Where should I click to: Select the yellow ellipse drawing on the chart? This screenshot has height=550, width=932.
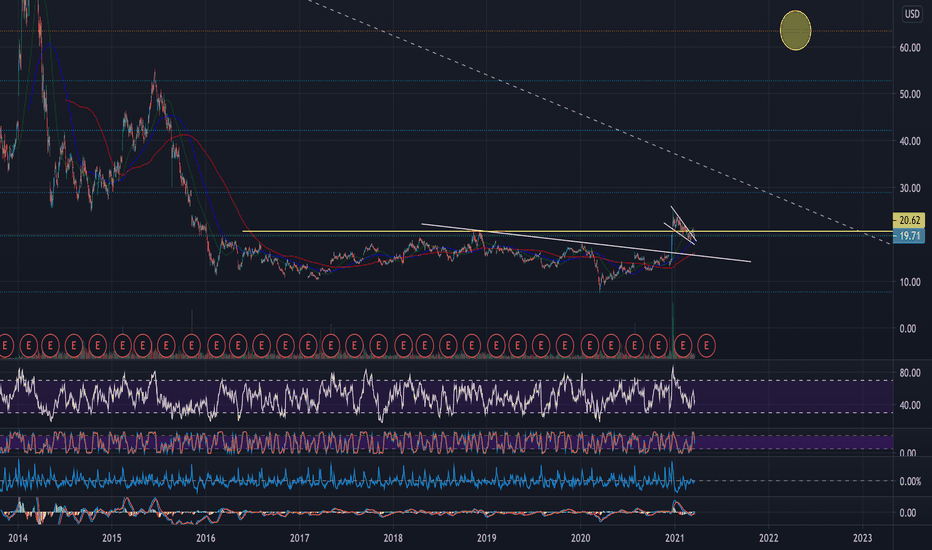[795, 30]
